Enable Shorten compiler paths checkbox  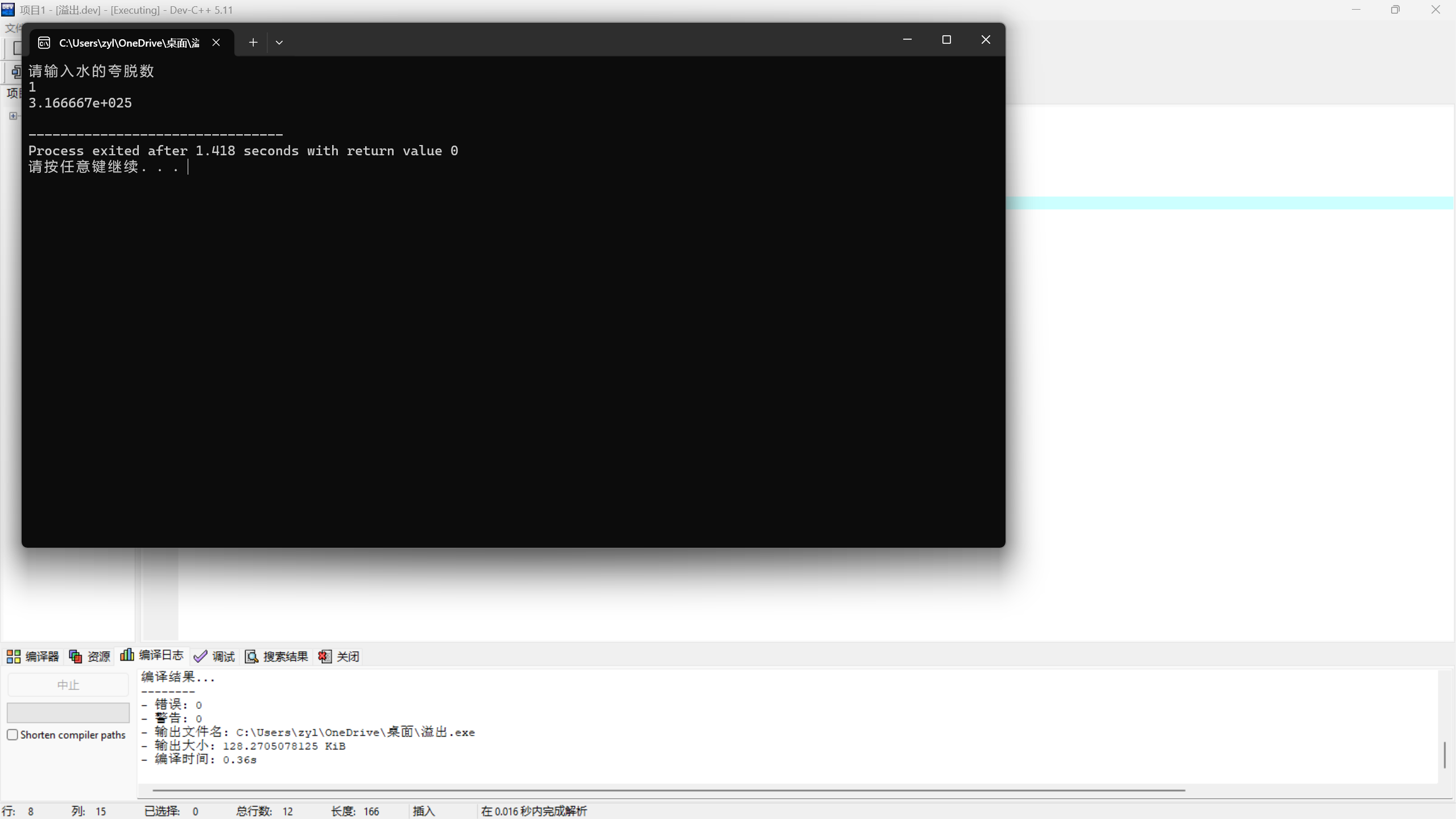pos(13,734)
